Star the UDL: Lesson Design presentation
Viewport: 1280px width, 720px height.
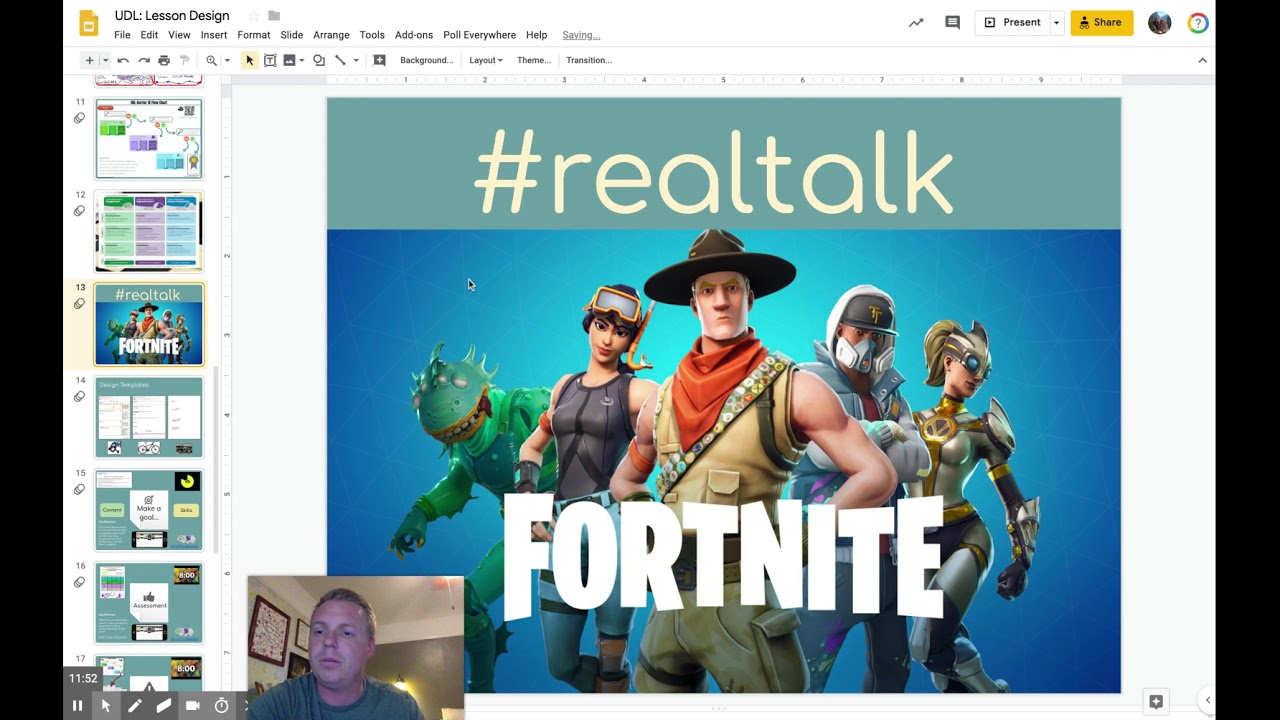click(x=254, y=16)
